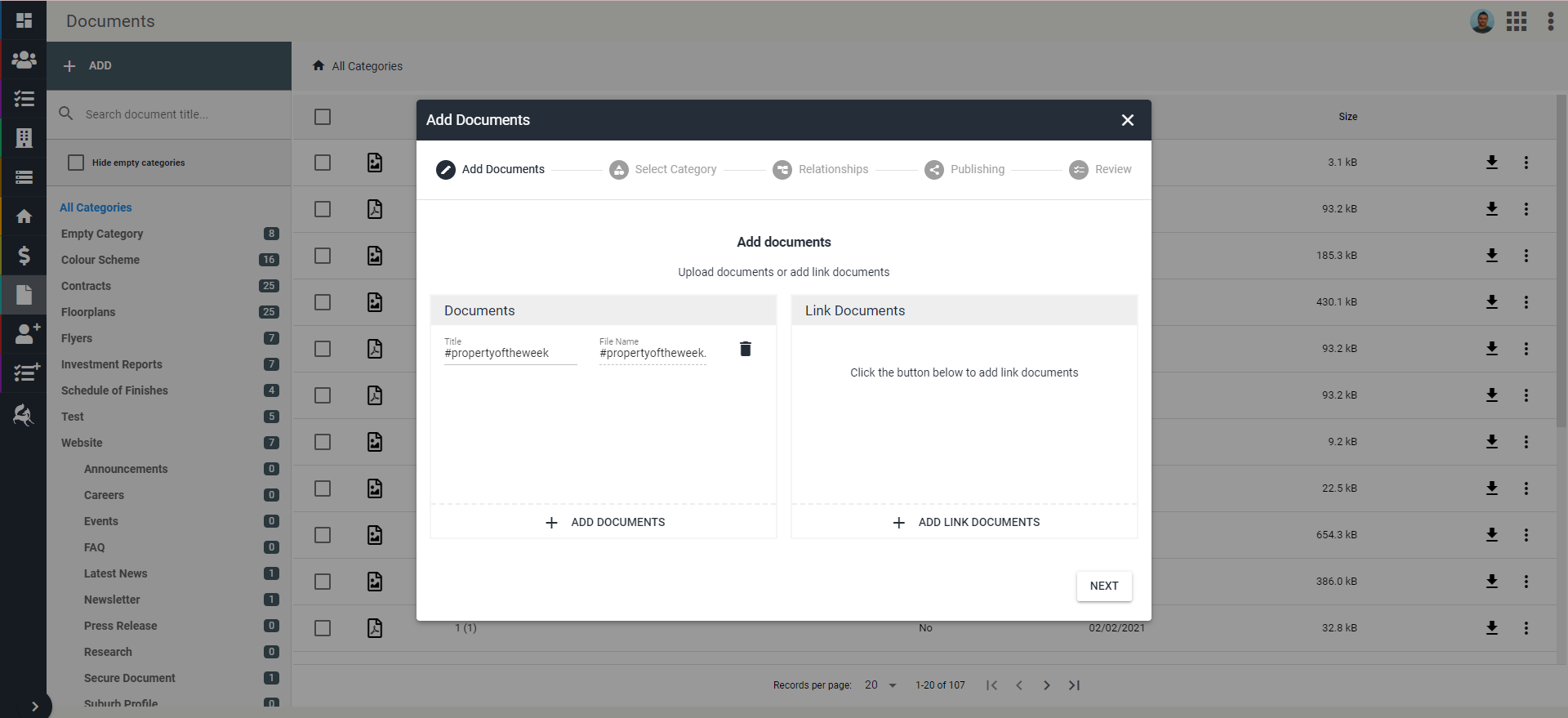Check the box for the 32.8 kB row
The width and height of the screenshot is (1568, 718).
[x=323, y=628]
